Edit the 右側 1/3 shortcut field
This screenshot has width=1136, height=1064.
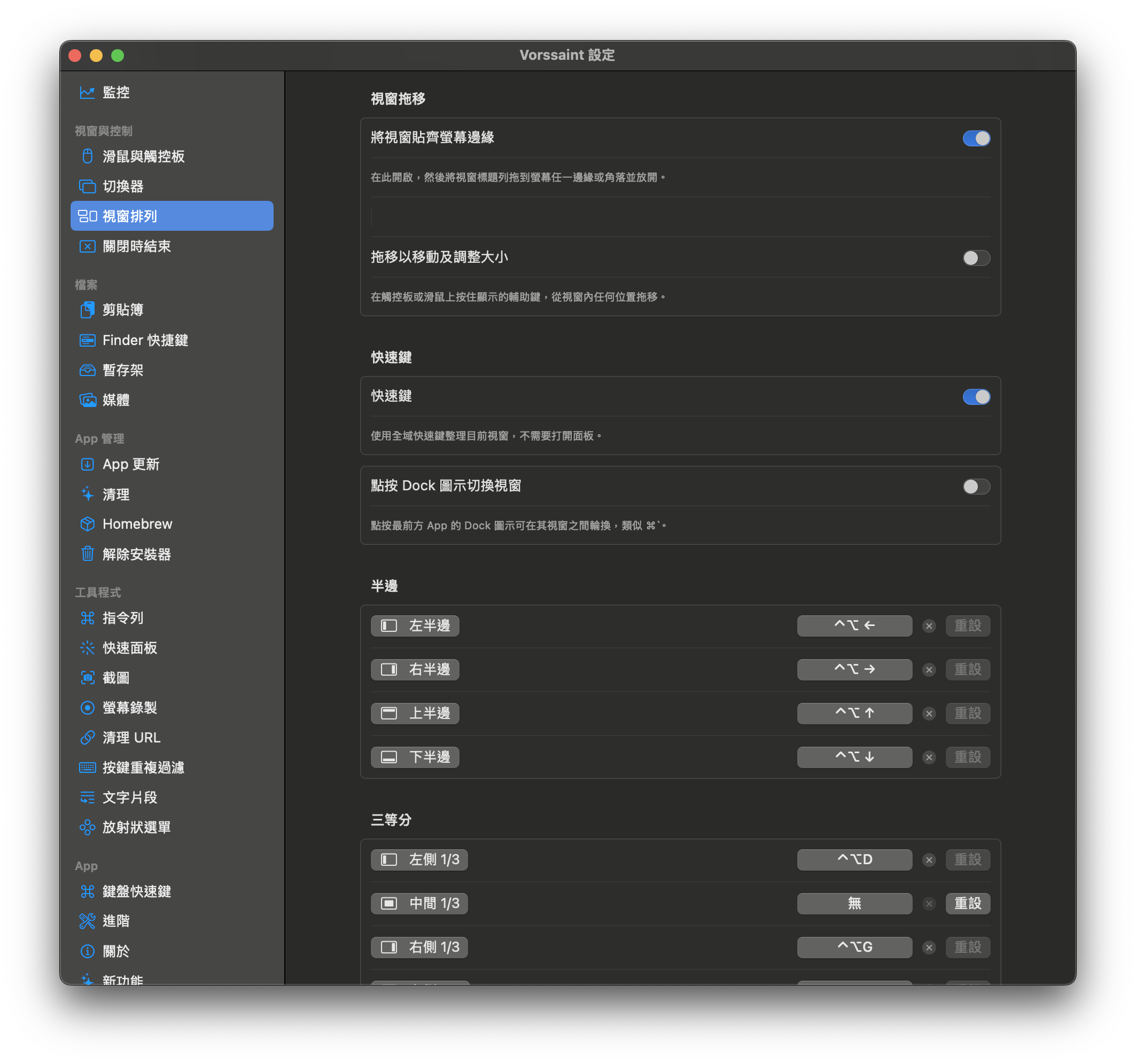tap(854, 948)
